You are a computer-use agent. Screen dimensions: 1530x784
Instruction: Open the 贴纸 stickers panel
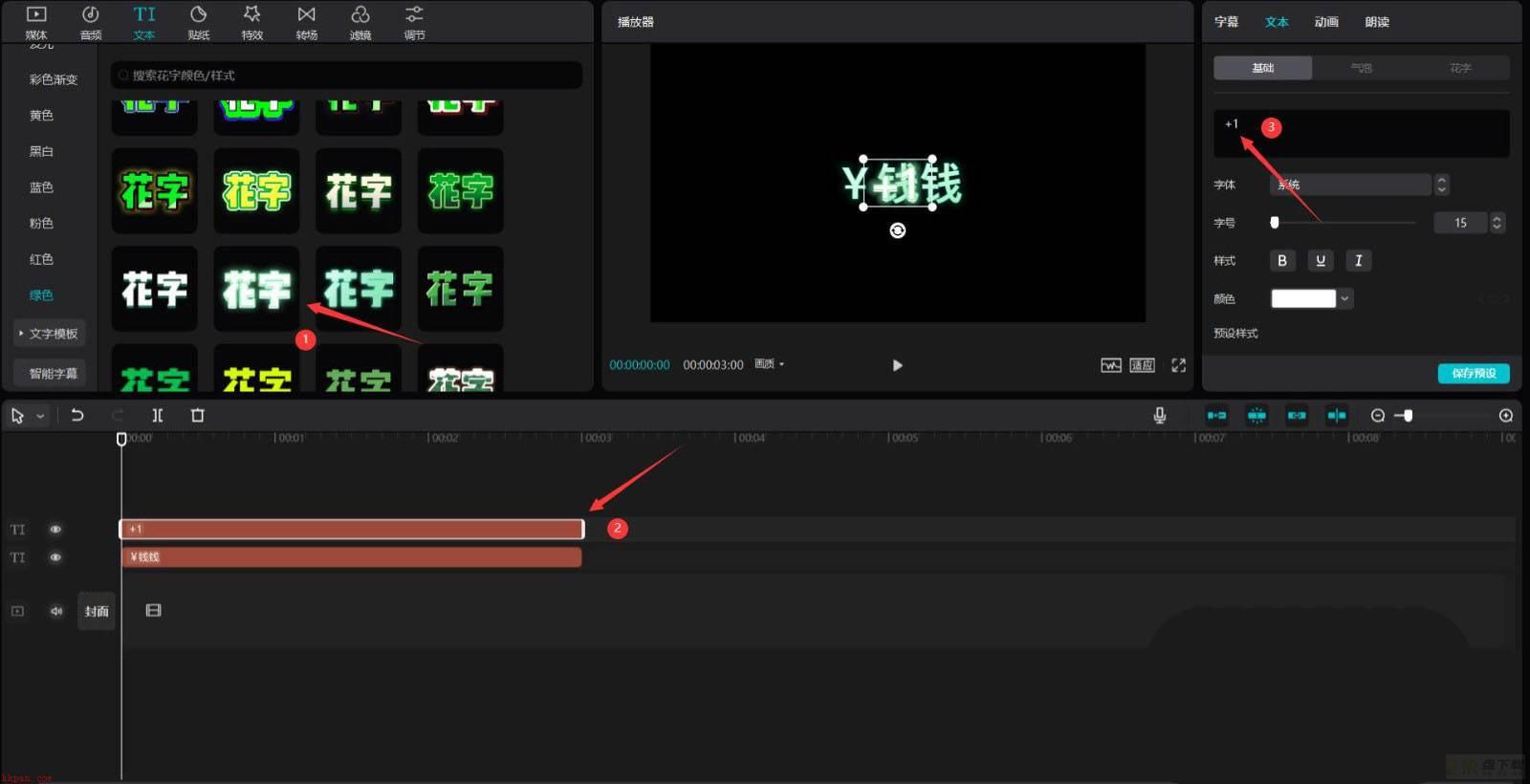coord(198,22)
